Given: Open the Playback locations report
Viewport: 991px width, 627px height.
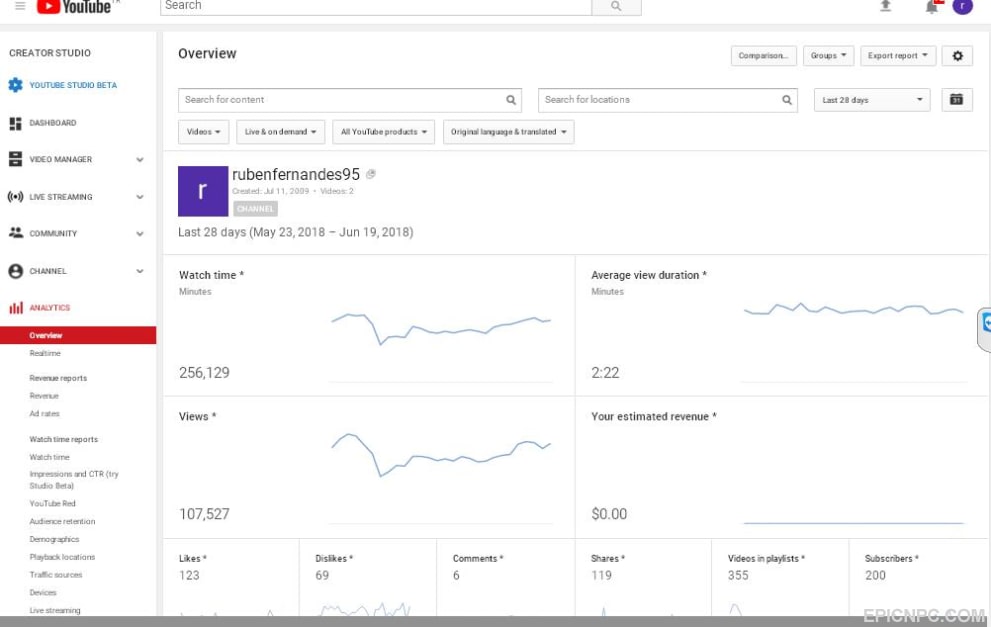Looking at the screenshot, I should click(62, 557).
